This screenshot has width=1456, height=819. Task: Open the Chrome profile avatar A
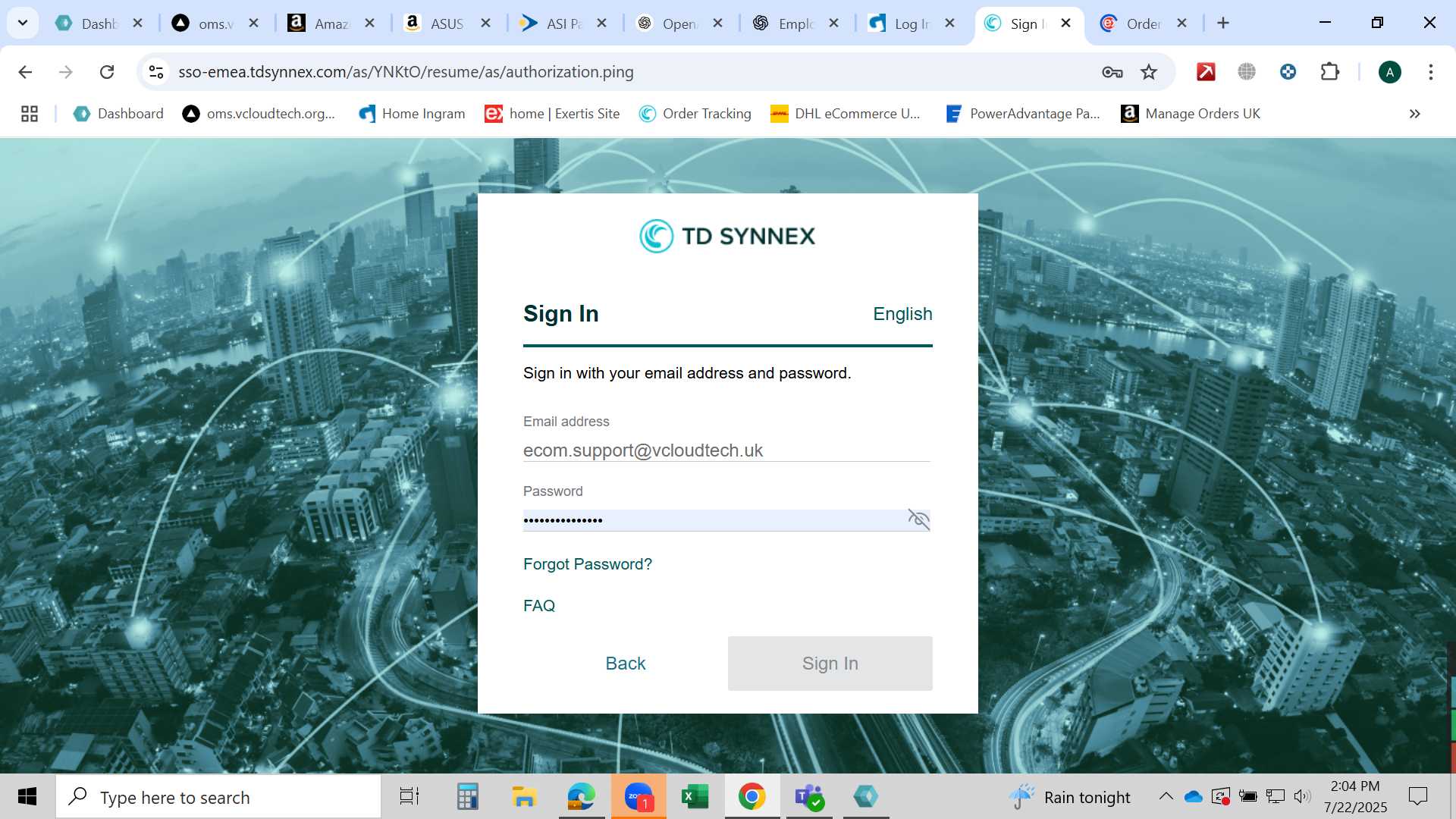click(1389, 72)
